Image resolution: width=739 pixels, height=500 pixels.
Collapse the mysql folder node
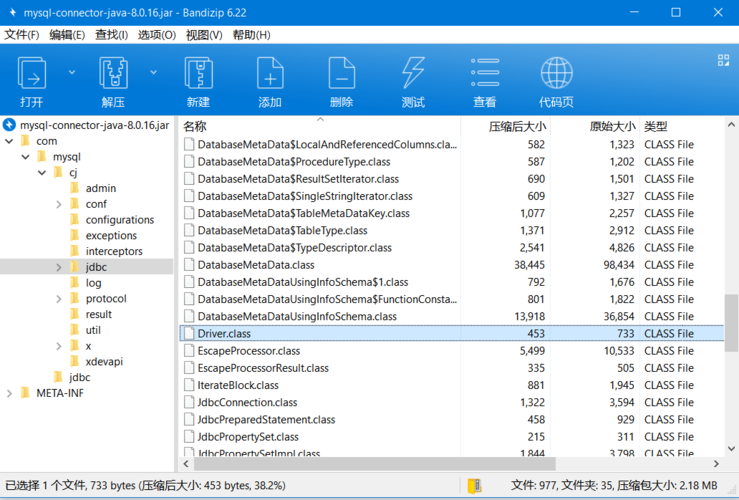tap(25, 156)
